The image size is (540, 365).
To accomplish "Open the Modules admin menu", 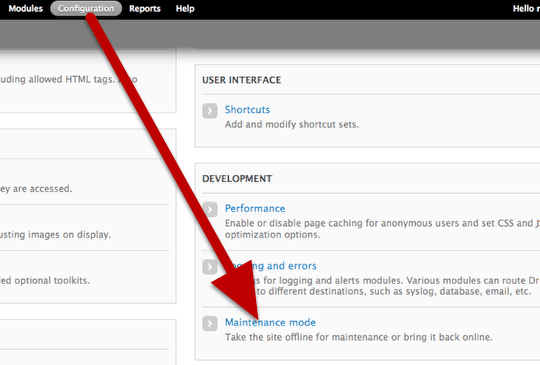I will click(x=25, y=9).
